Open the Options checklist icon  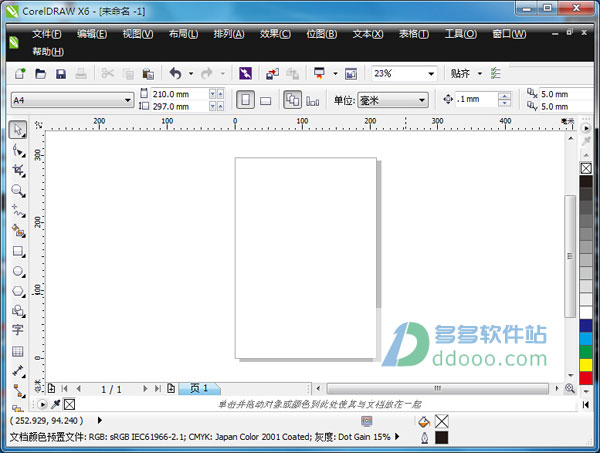click(x=496, y=73)
